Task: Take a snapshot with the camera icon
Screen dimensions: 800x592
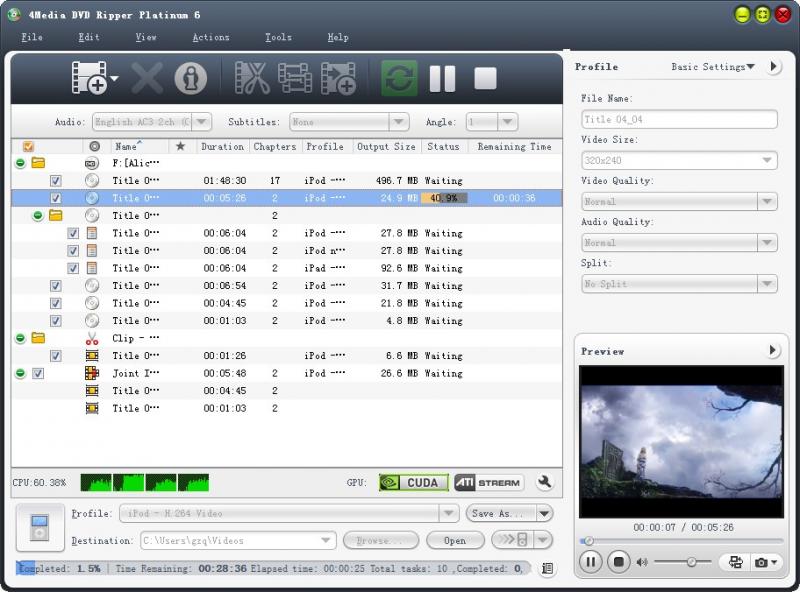Action: (762, 562)
